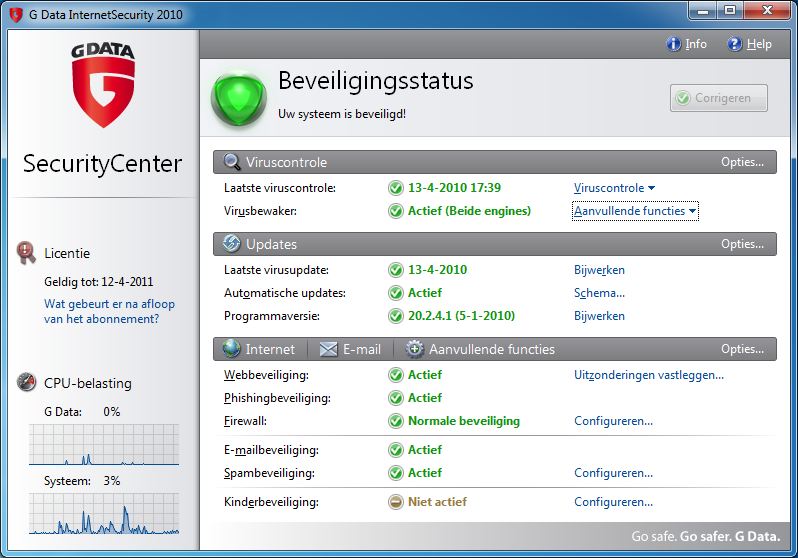Click Configureren... for Kinderbeveiliging
Viewport: 798px width, 558px height.
[x=613, y=501]
